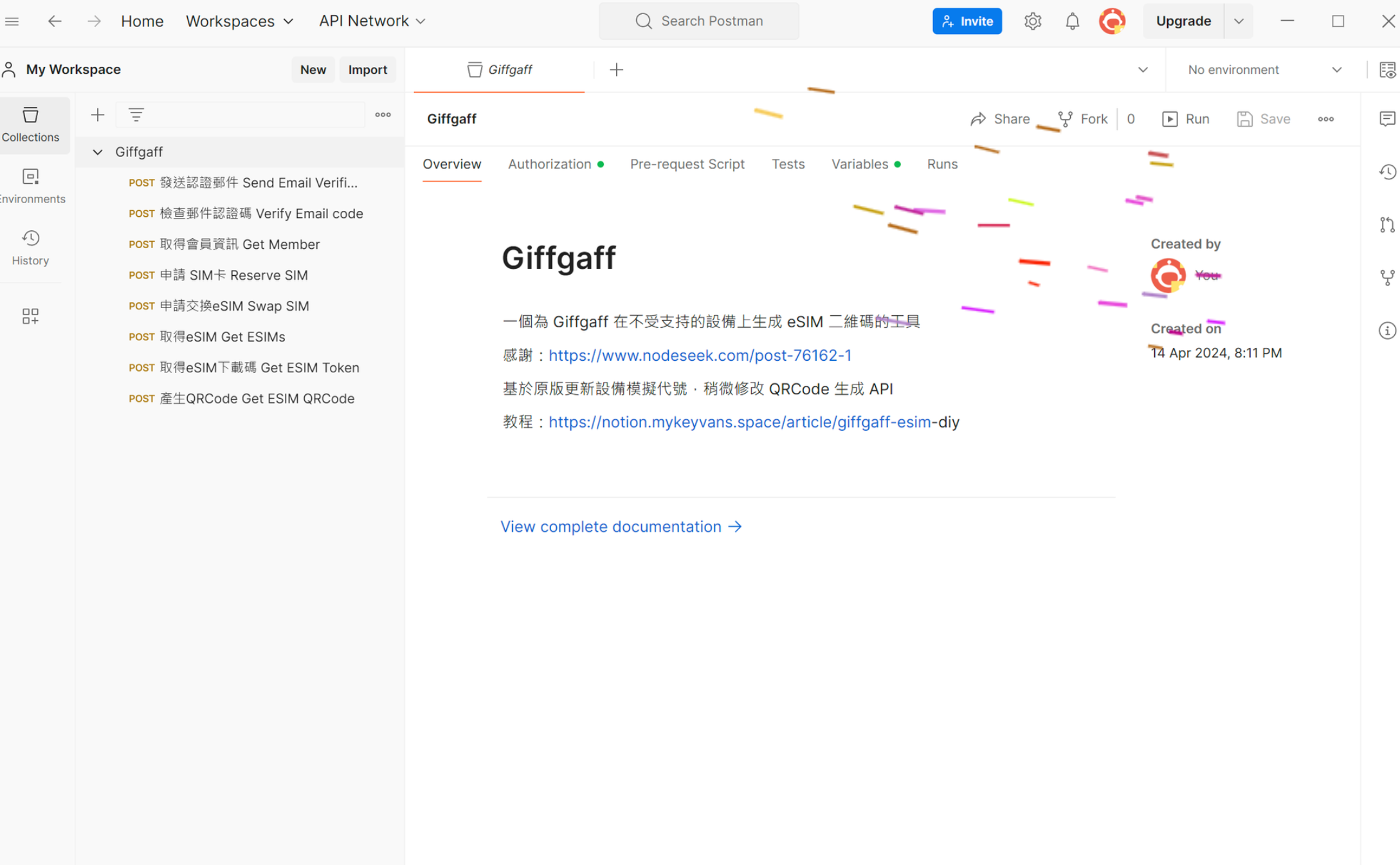Open the Swap SIM request

point(240,306)
